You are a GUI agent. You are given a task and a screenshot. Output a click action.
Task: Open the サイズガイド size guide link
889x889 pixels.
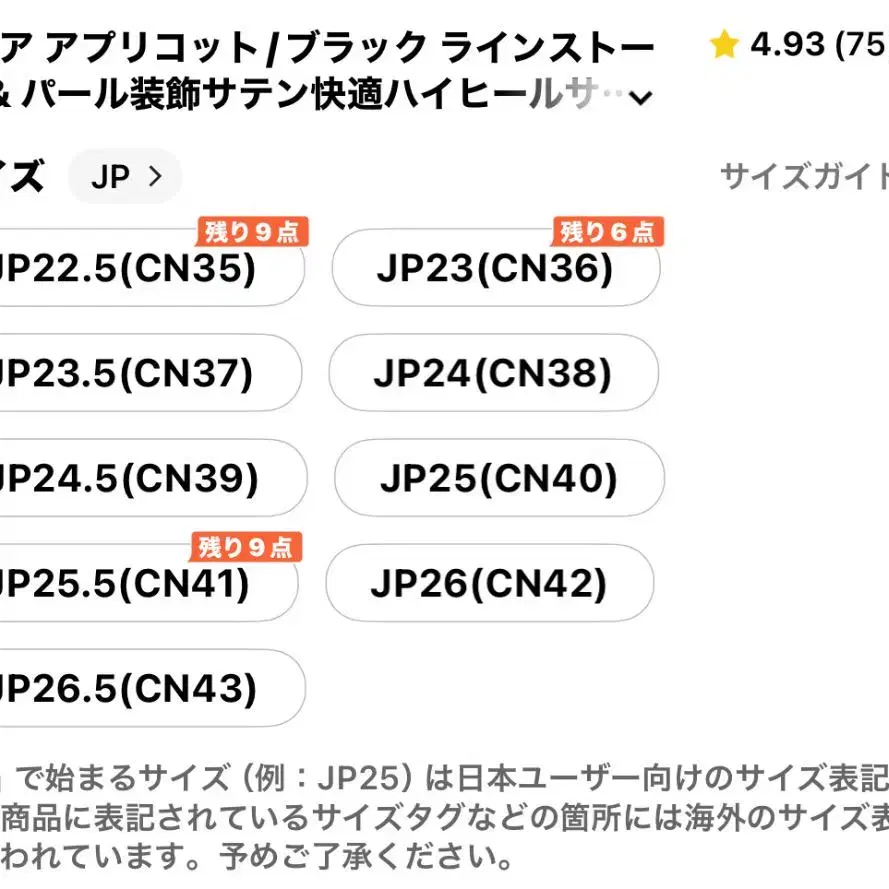(804, 177)
